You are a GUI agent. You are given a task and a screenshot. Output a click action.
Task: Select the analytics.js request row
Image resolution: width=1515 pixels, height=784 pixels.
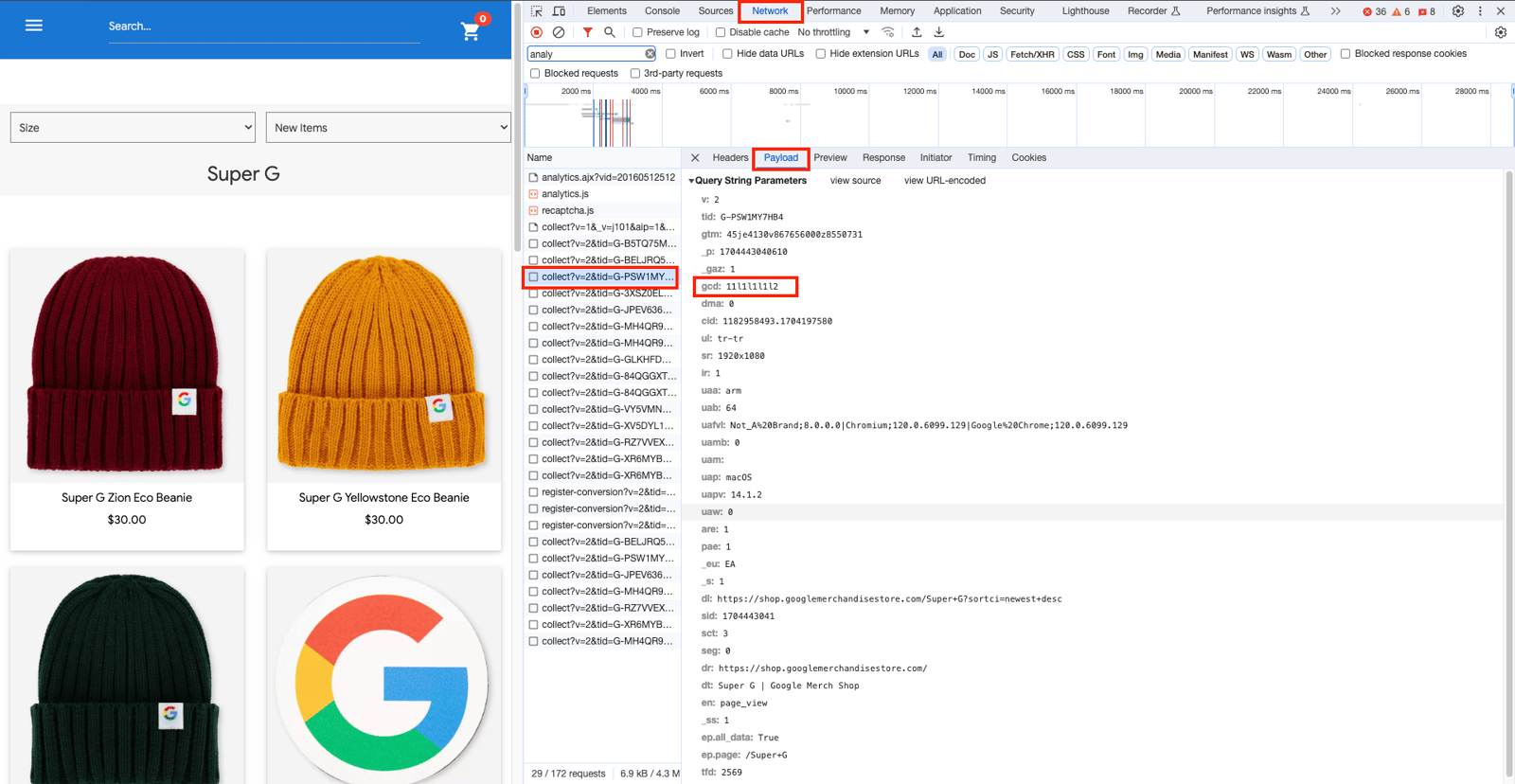coord(600,194)
